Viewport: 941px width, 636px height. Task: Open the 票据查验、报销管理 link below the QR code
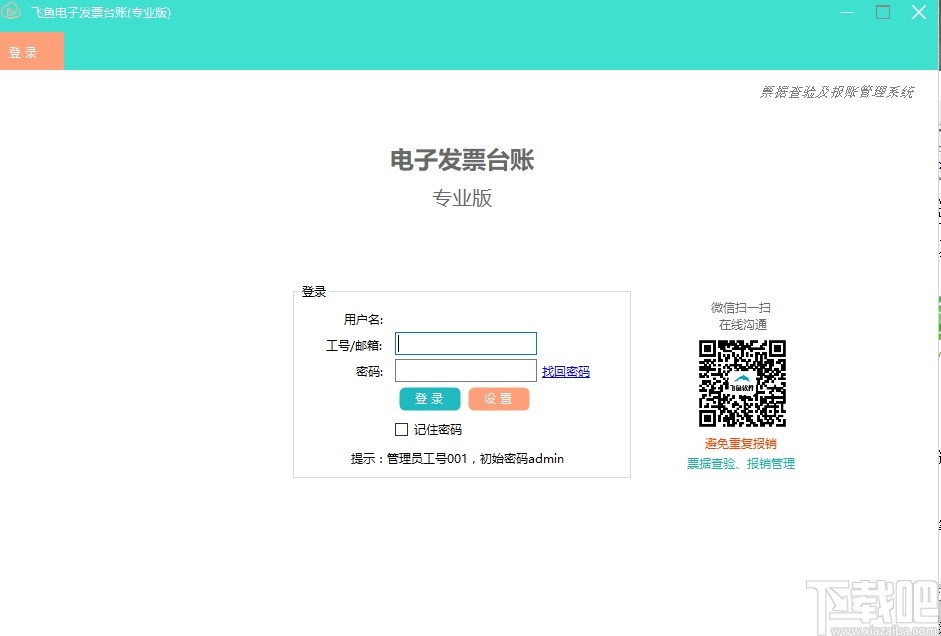click(742, 464)
